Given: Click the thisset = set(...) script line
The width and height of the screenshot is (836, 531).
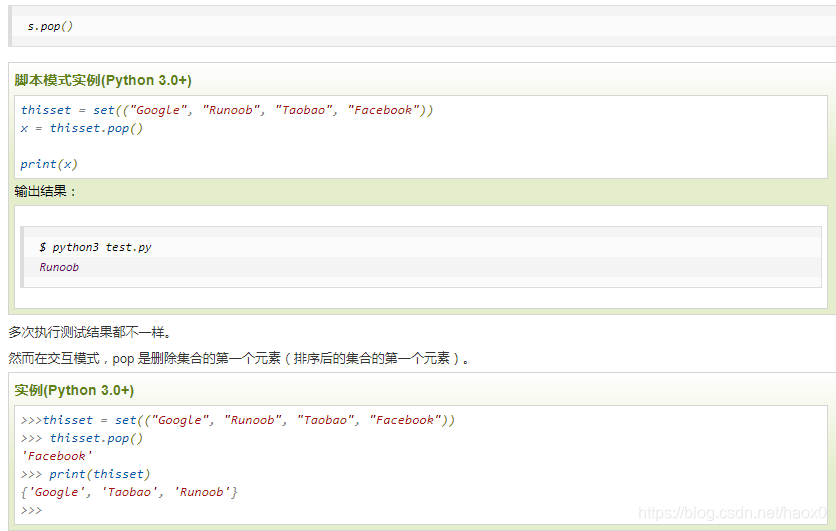Looking at the screenshot, I should [x=227, y=110].
